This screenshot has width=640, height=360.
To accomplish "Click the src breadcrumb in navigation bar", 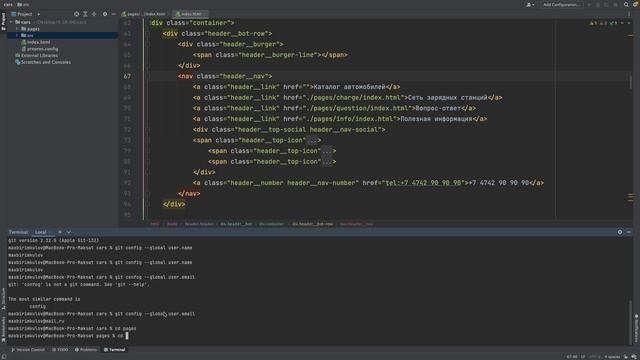I will [24, 4].
